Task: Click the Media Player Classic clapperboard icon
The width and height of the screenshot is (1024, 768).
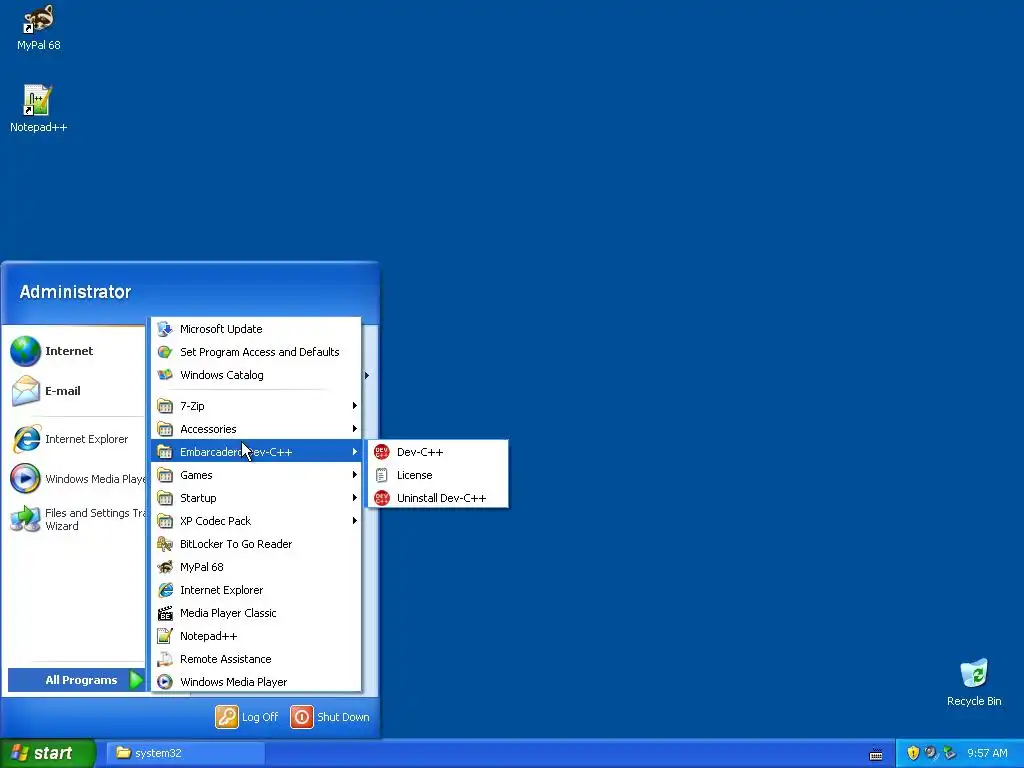Action: tap(165, 613)
